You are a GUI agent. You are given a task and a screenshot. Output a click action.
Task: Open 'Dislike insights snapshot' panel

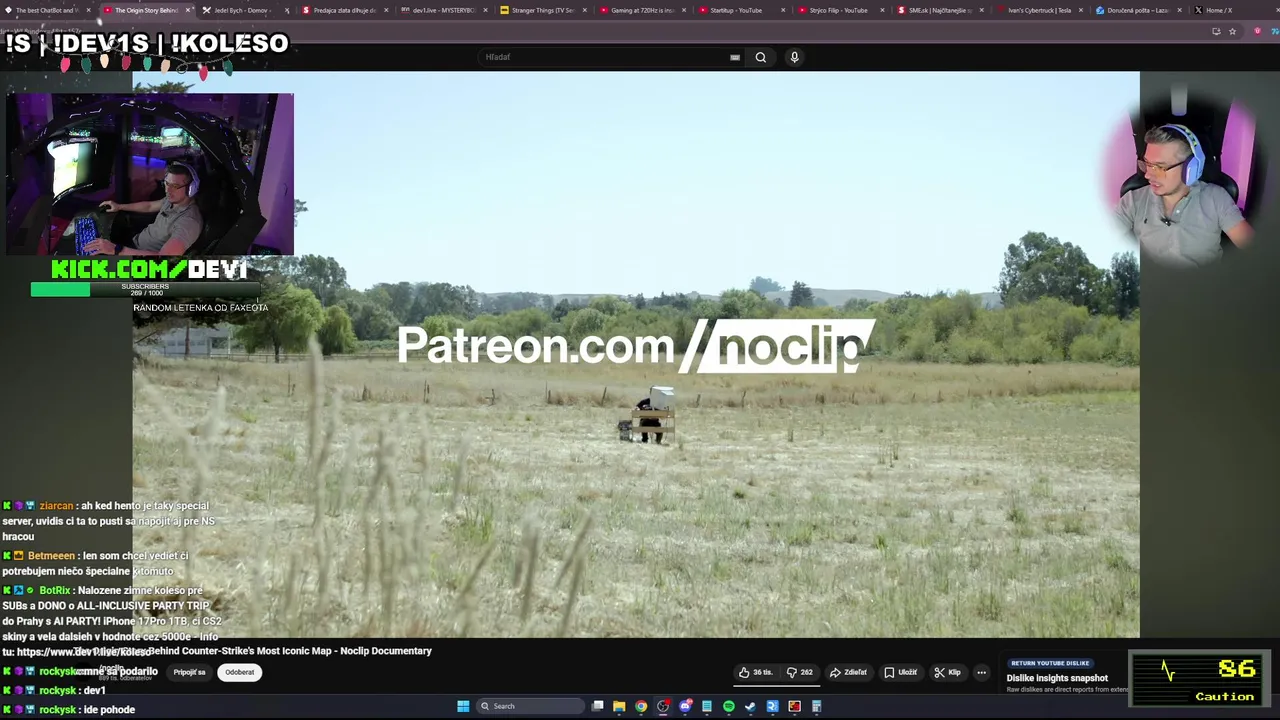[1057, 678]
